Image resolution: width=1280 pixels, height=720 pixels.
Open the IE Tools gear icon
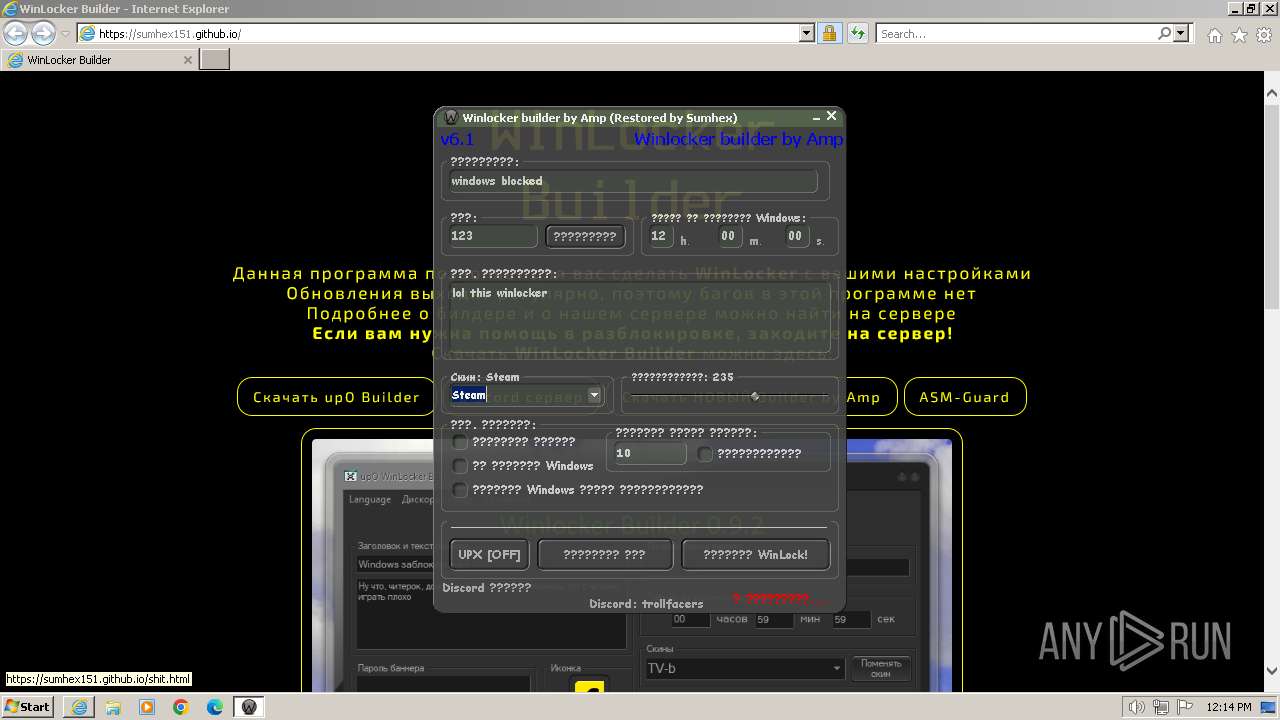click(1264, 35)
